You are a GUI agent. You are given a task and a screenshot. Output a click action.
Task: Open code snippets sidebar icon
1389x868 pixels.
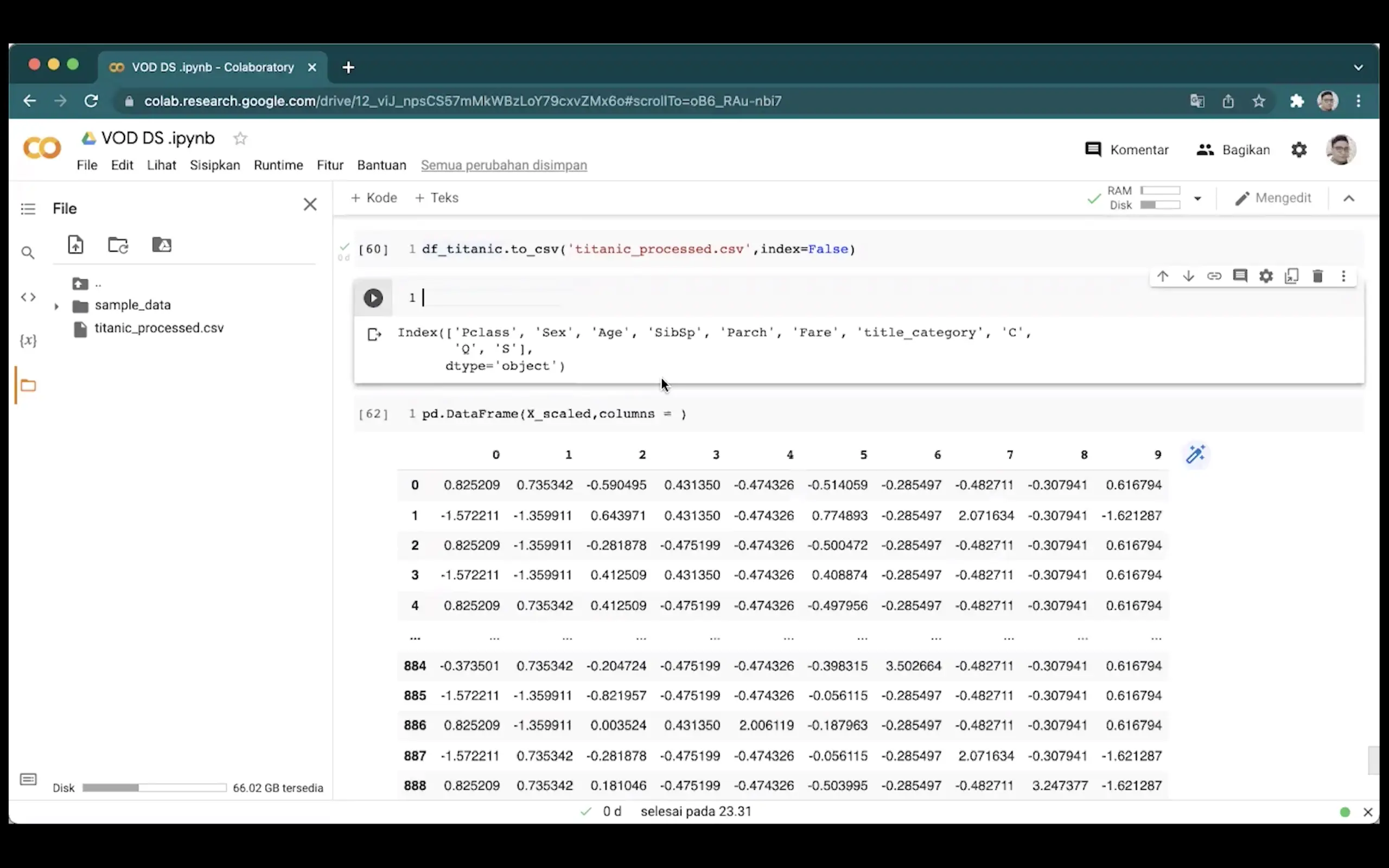click(x=28, y=297)
